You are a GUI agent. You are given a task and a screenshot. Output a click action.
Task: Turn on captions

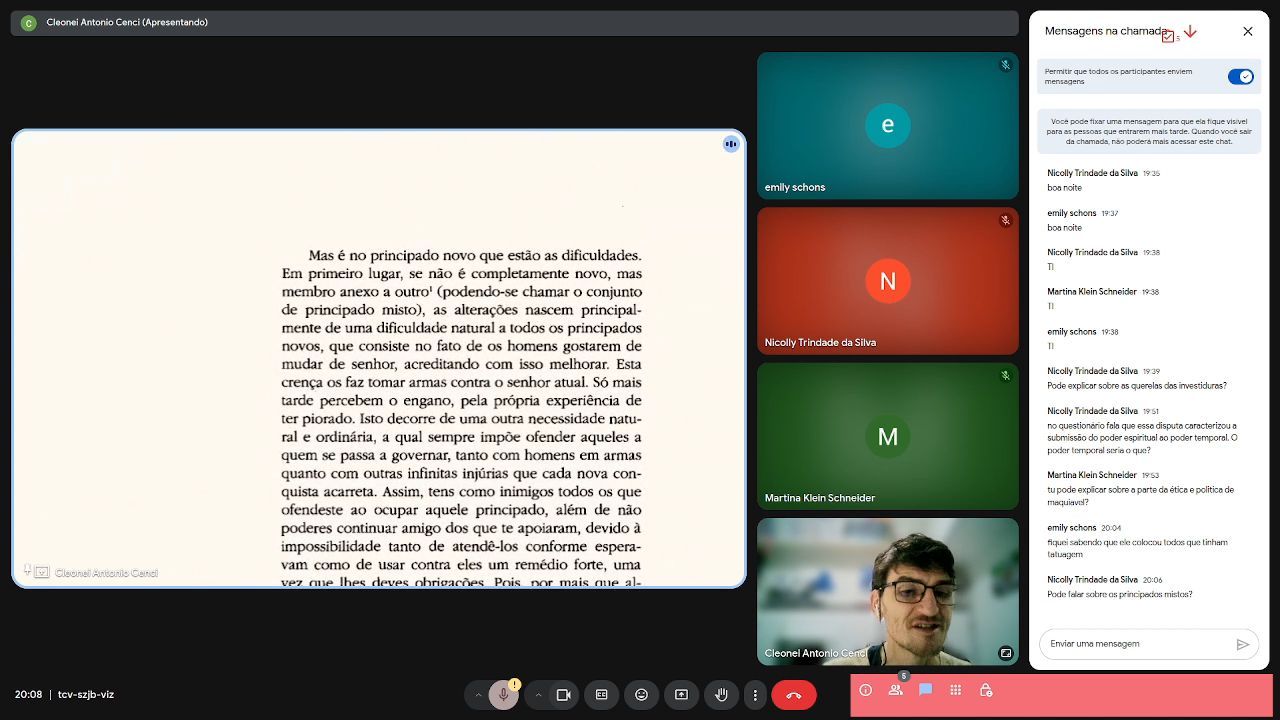[602, 695]
